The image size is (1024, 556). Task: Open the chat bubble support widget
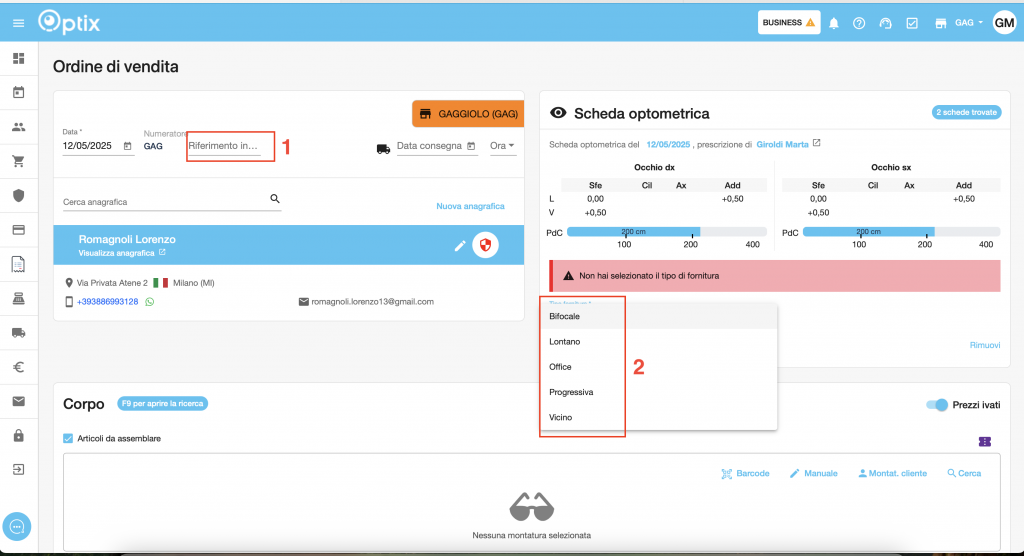pos(18,526)
